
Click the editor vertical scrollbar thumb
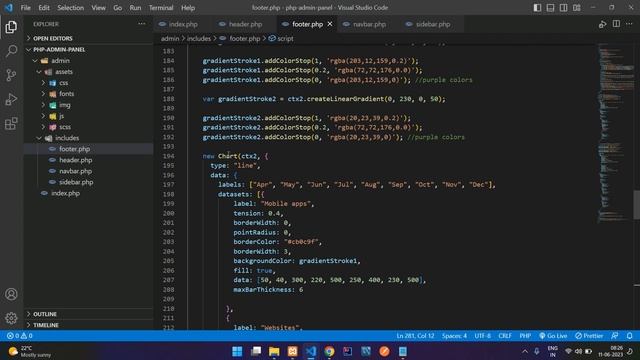(x=637, y=205)
